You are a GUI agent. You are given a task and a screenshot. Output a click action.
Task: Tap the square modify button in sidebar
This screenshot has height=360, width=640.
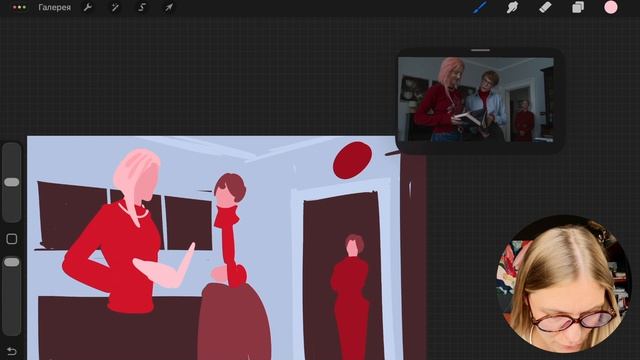pos(12,239)
